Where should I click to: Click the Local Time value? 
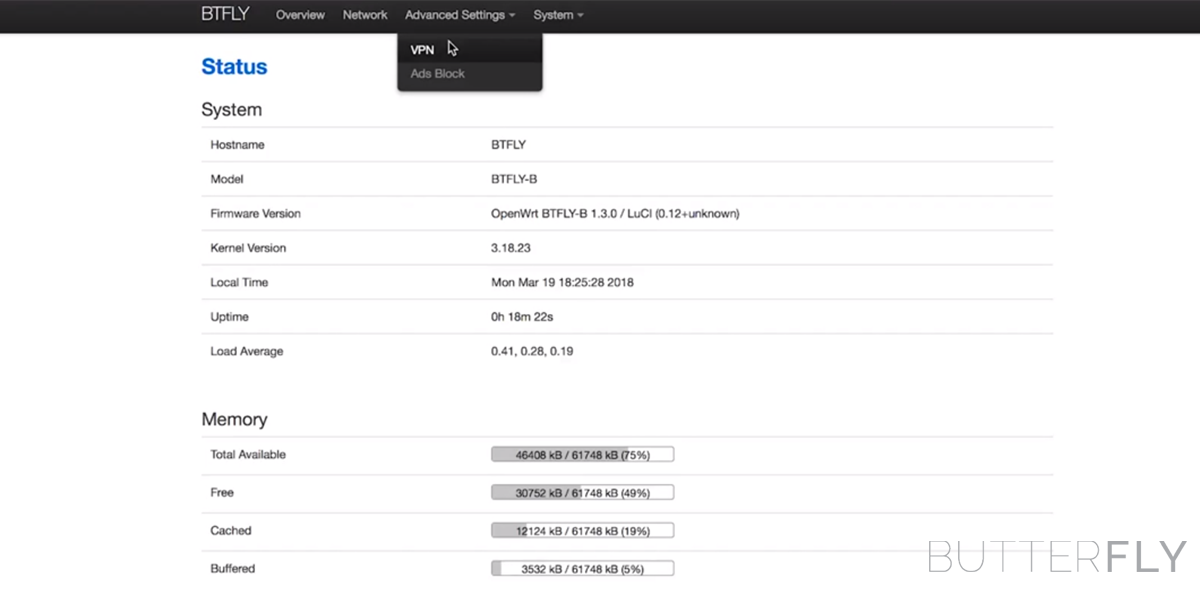click(x=562, y=283)
